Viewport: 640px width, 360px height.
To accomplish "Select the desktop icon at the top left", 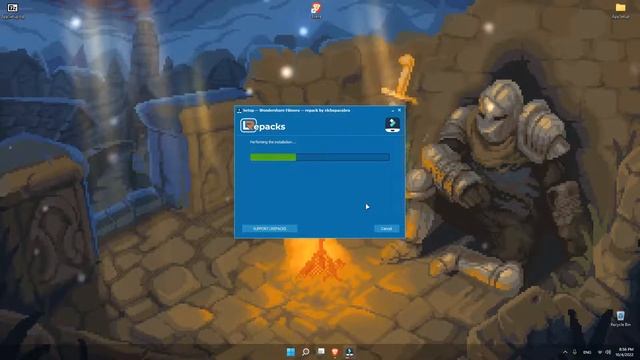I will (x=13, y=11).
